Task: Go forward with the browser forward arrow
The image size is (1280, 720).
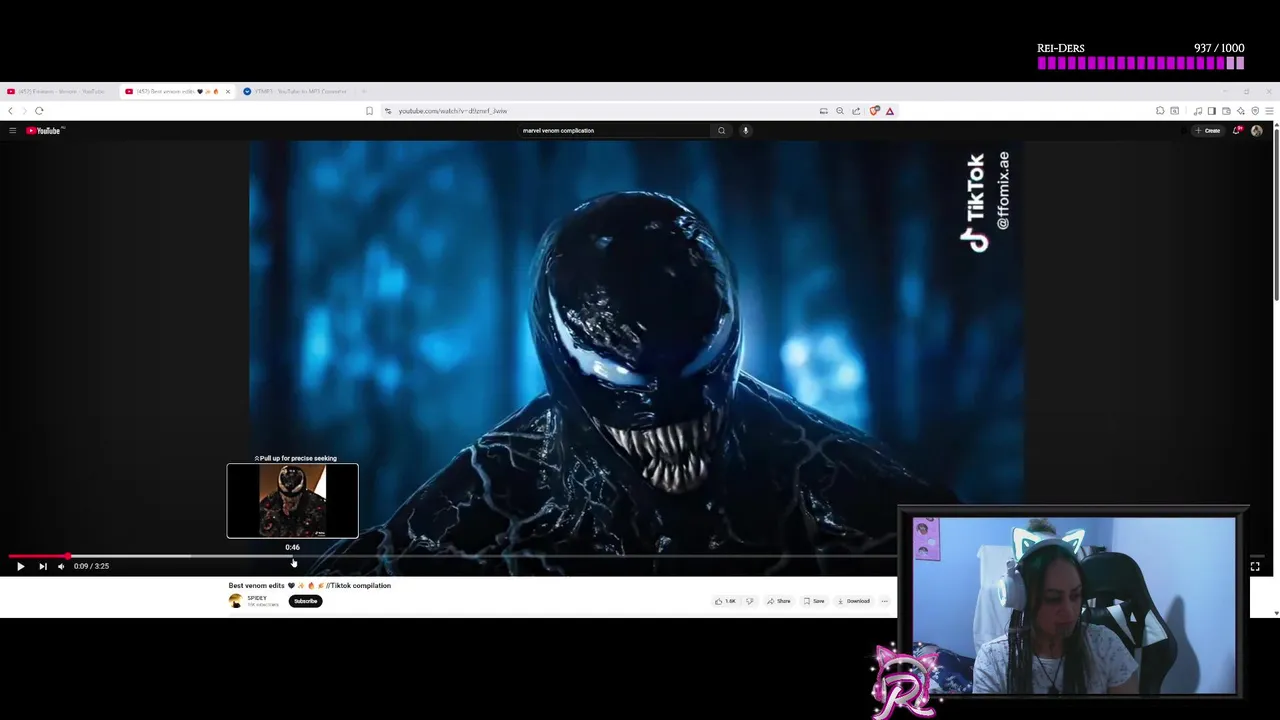Action: point(24,111)
